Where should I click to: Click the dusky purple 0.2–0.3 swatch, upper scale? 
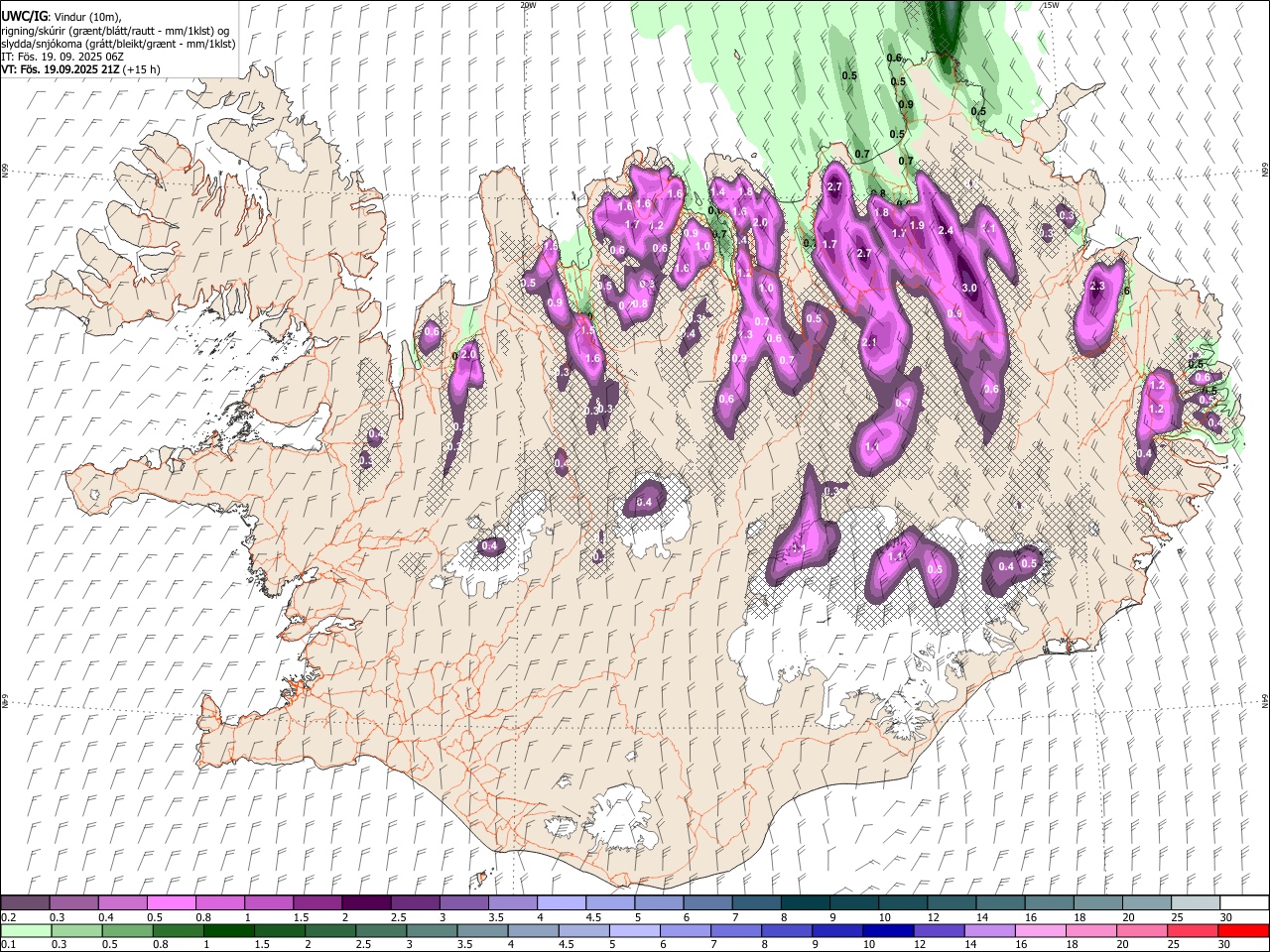[x=26, y=903]
